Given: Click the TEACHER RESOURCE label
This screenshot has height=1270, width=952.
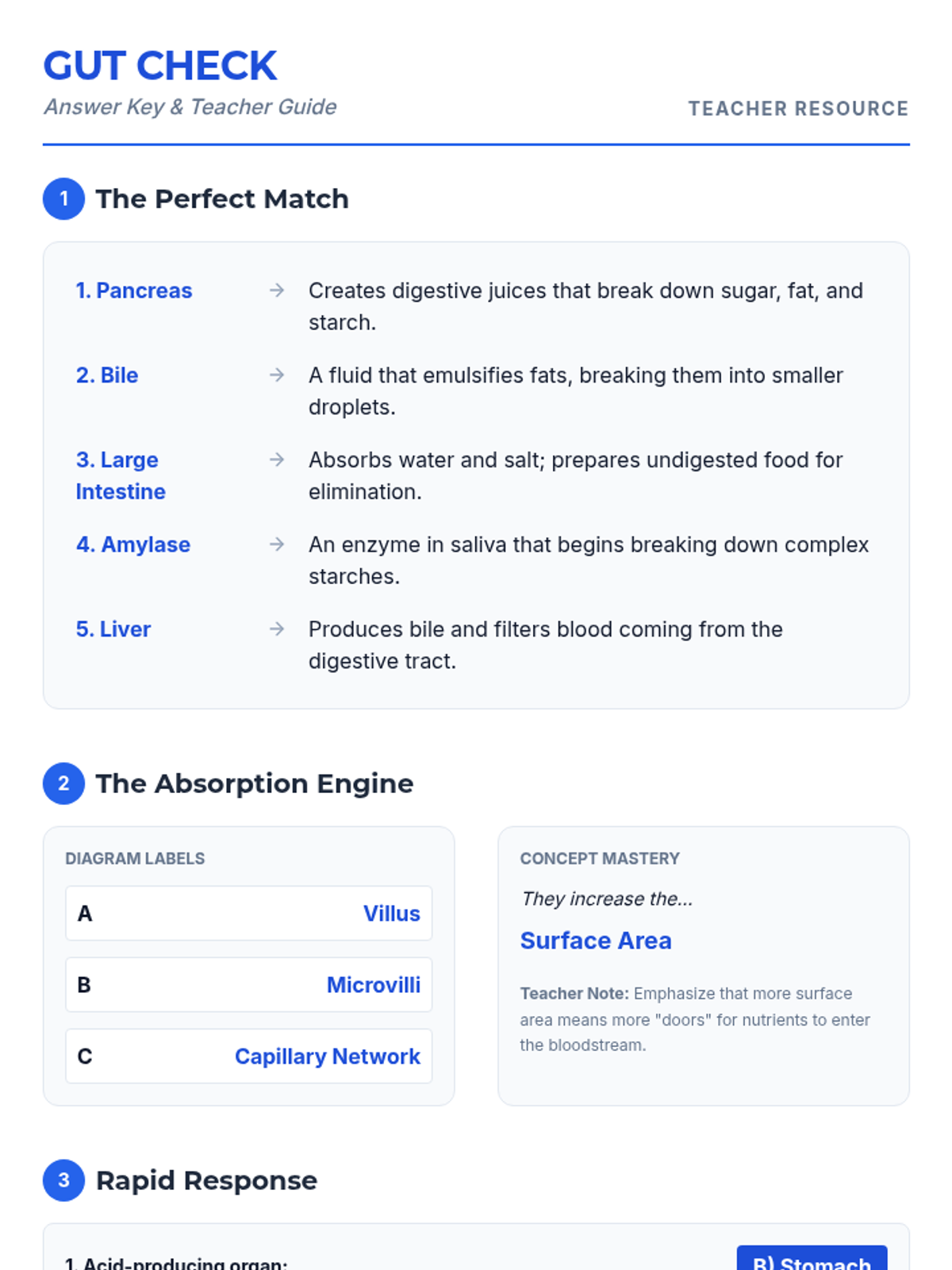Looking at the screenshot, I should [x=798, y=109].
